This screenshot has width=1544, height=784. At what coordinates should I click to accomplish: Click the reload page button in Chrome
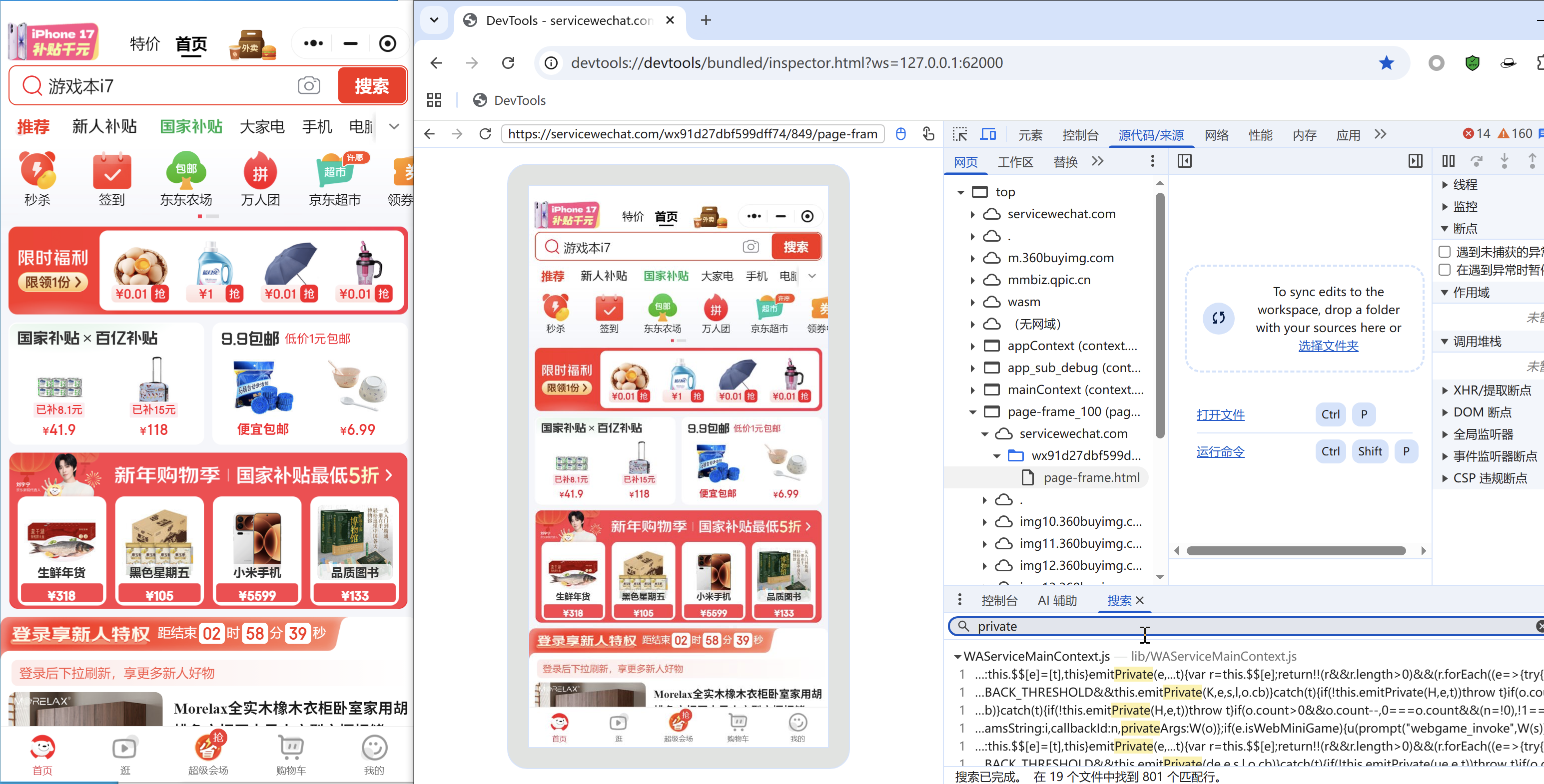[x=508, y=63]
